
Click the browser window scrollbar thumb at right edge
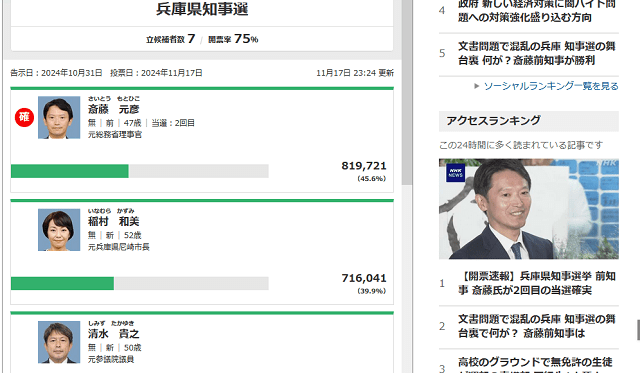tap(638, 330)
